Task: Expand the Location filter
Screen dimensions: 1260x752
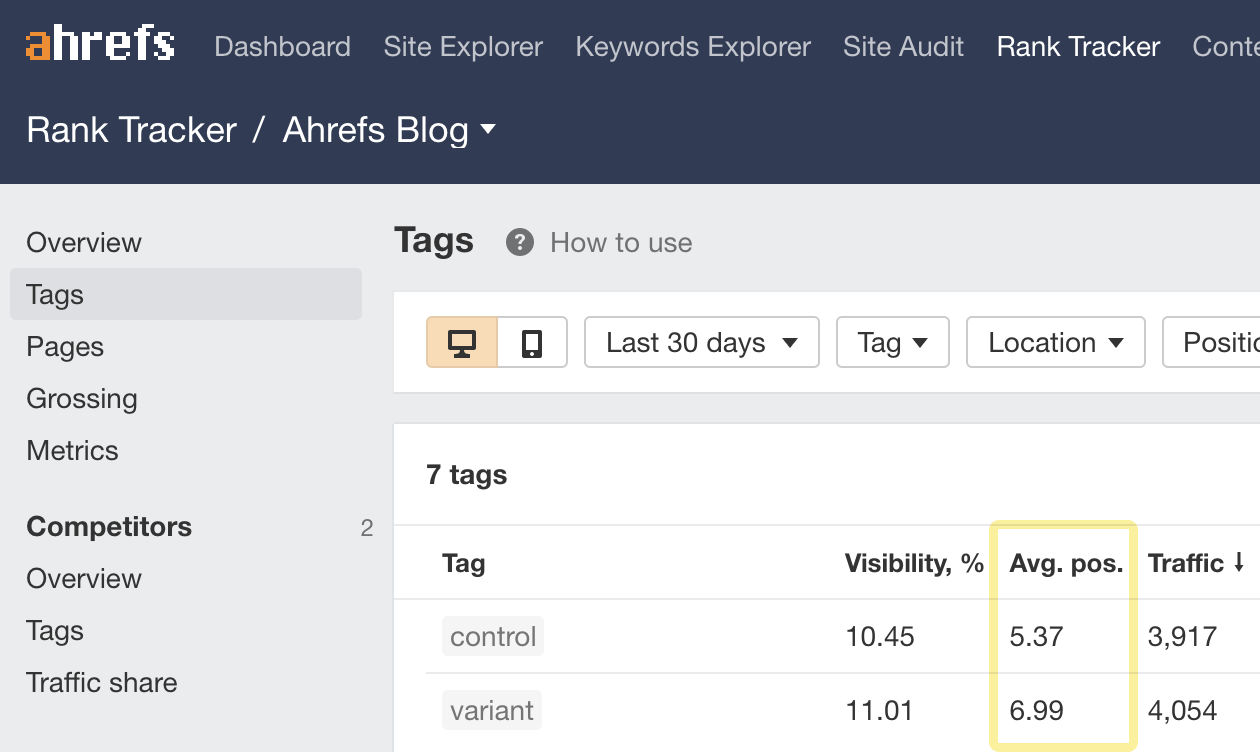Action: (1055, 342)
